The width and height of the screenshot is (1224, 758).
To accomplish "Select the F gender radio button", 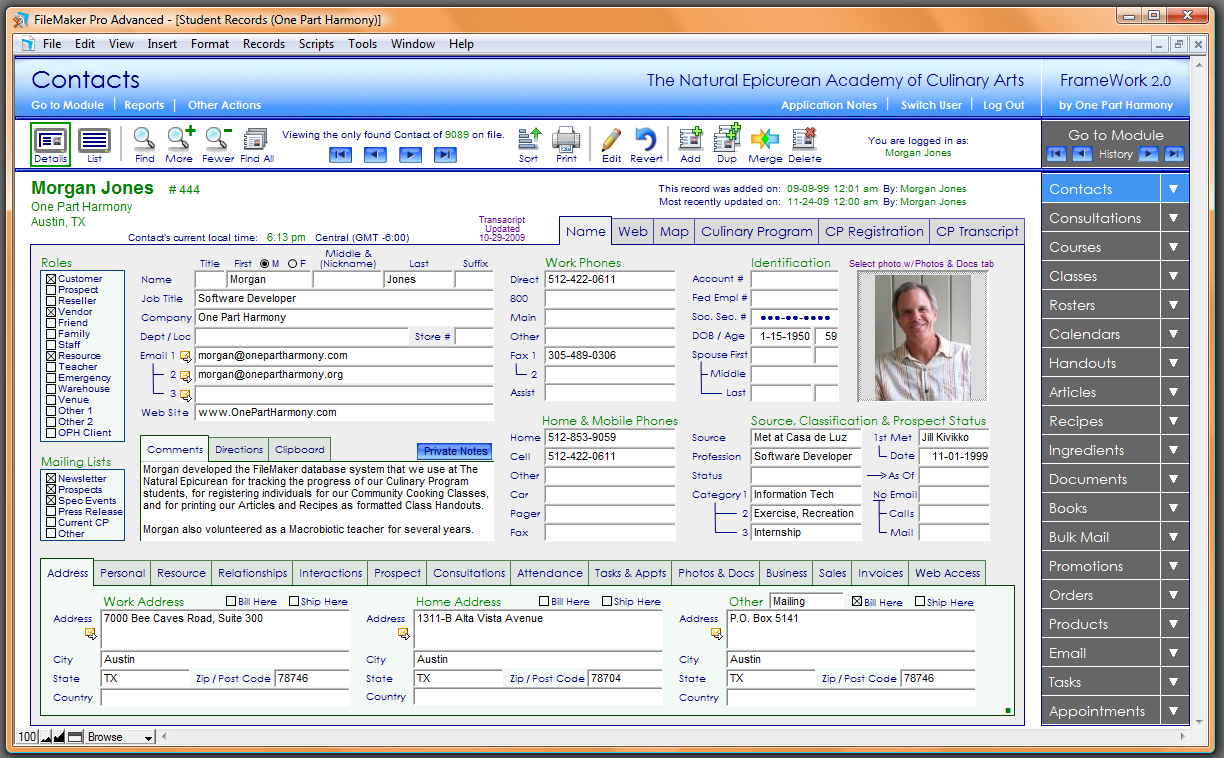I will pos(292,264).
